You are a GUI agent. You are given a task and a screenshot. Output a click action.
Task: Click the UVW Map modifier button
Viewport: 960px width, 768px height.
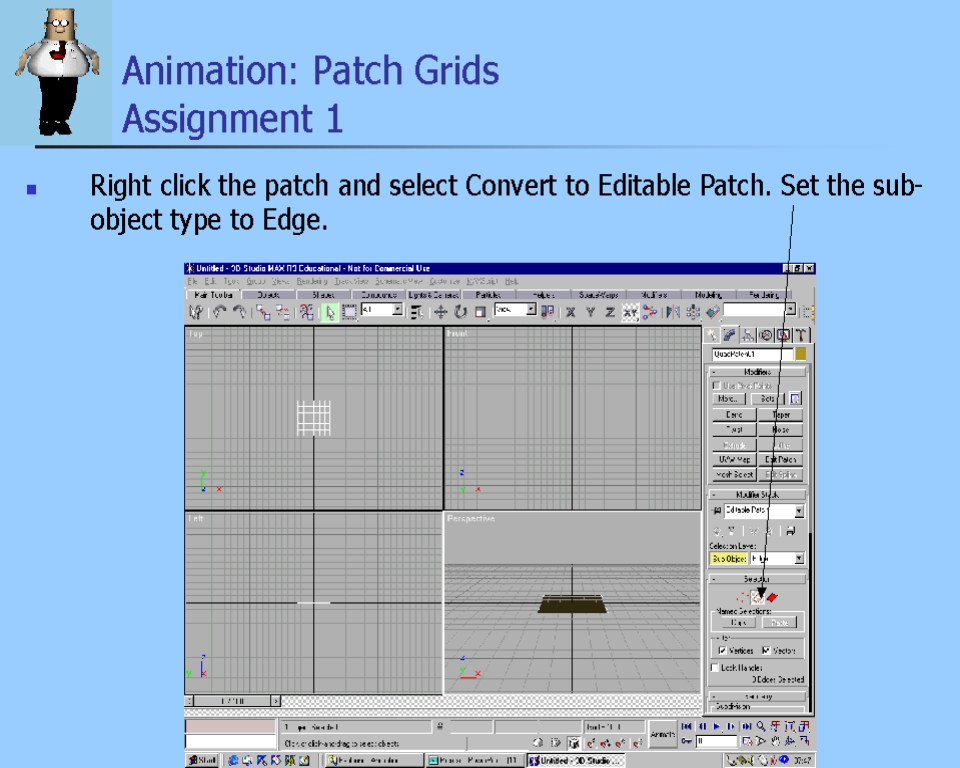[x=734, y=460]
